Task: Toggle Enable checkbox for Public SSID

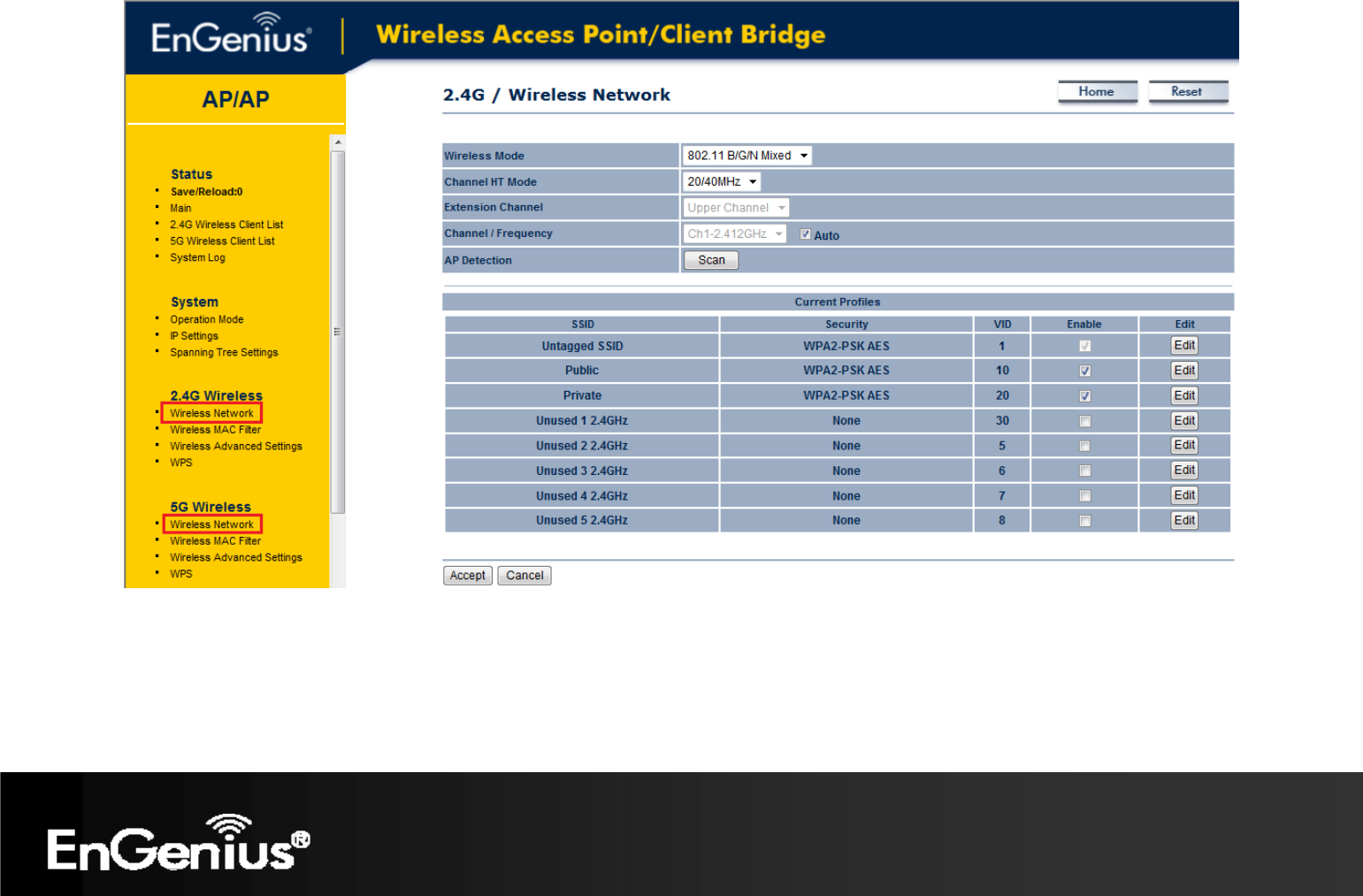Action: pyautogui.click(x=1084, y=371)
